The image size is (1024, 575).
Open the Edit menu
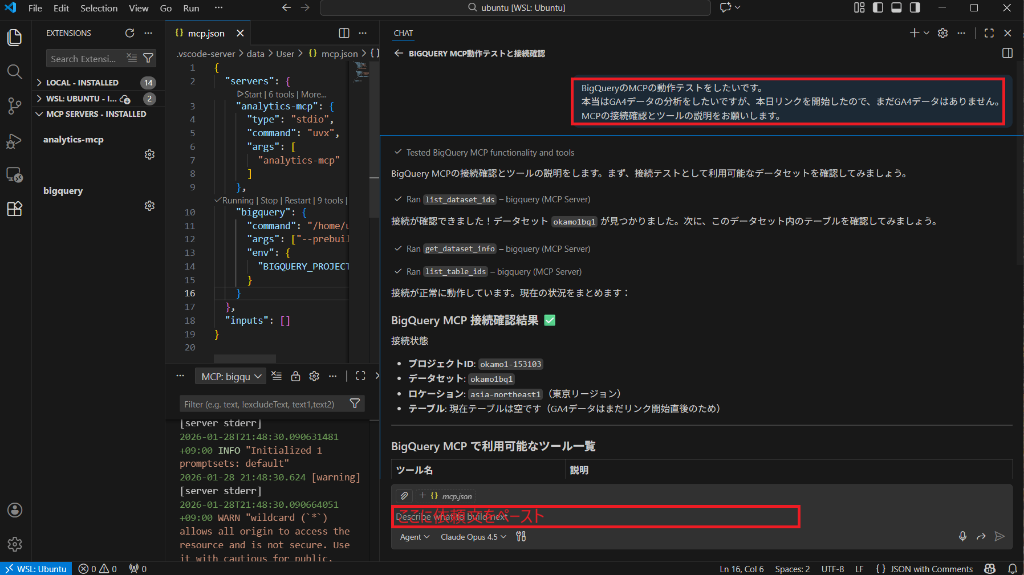point(61,8)
